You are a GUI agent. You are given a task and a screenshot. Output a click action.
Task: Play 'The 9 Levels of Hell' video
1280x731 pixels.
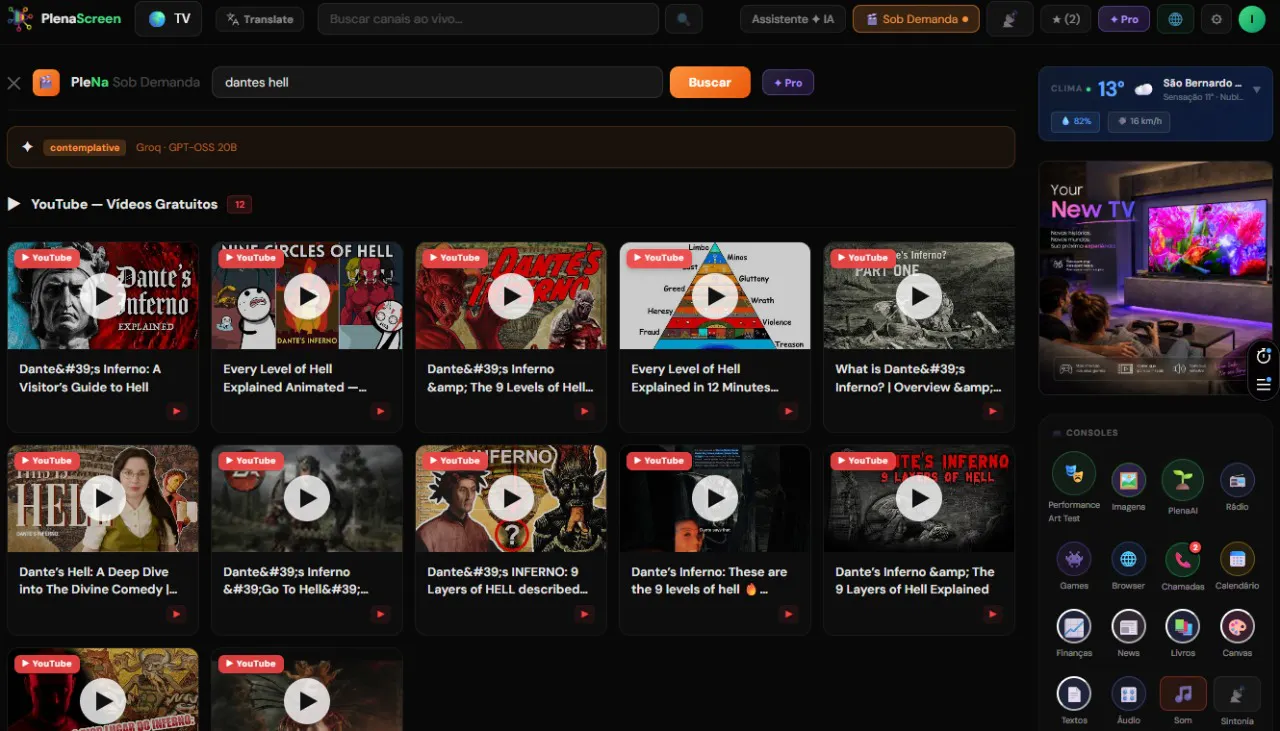pyautogui.click(x=511, y=296)
